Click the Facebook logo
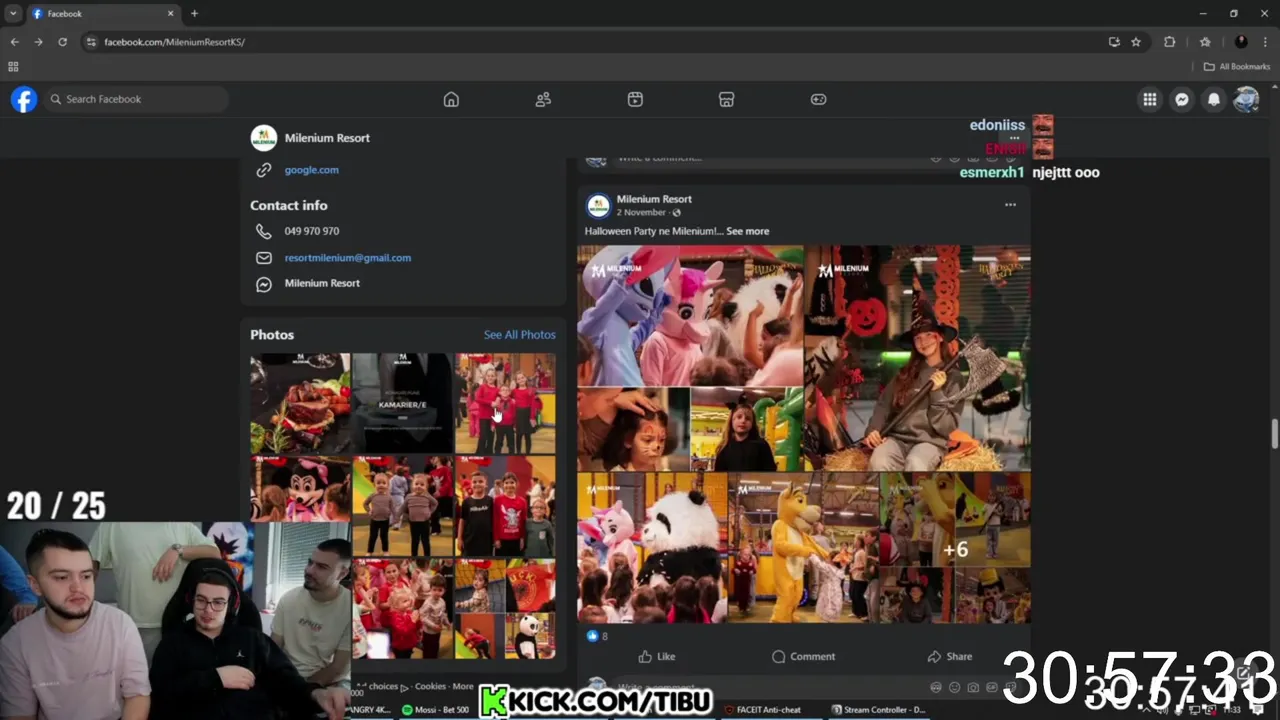This screenshot has height=720, width=1280. [24, 99]
